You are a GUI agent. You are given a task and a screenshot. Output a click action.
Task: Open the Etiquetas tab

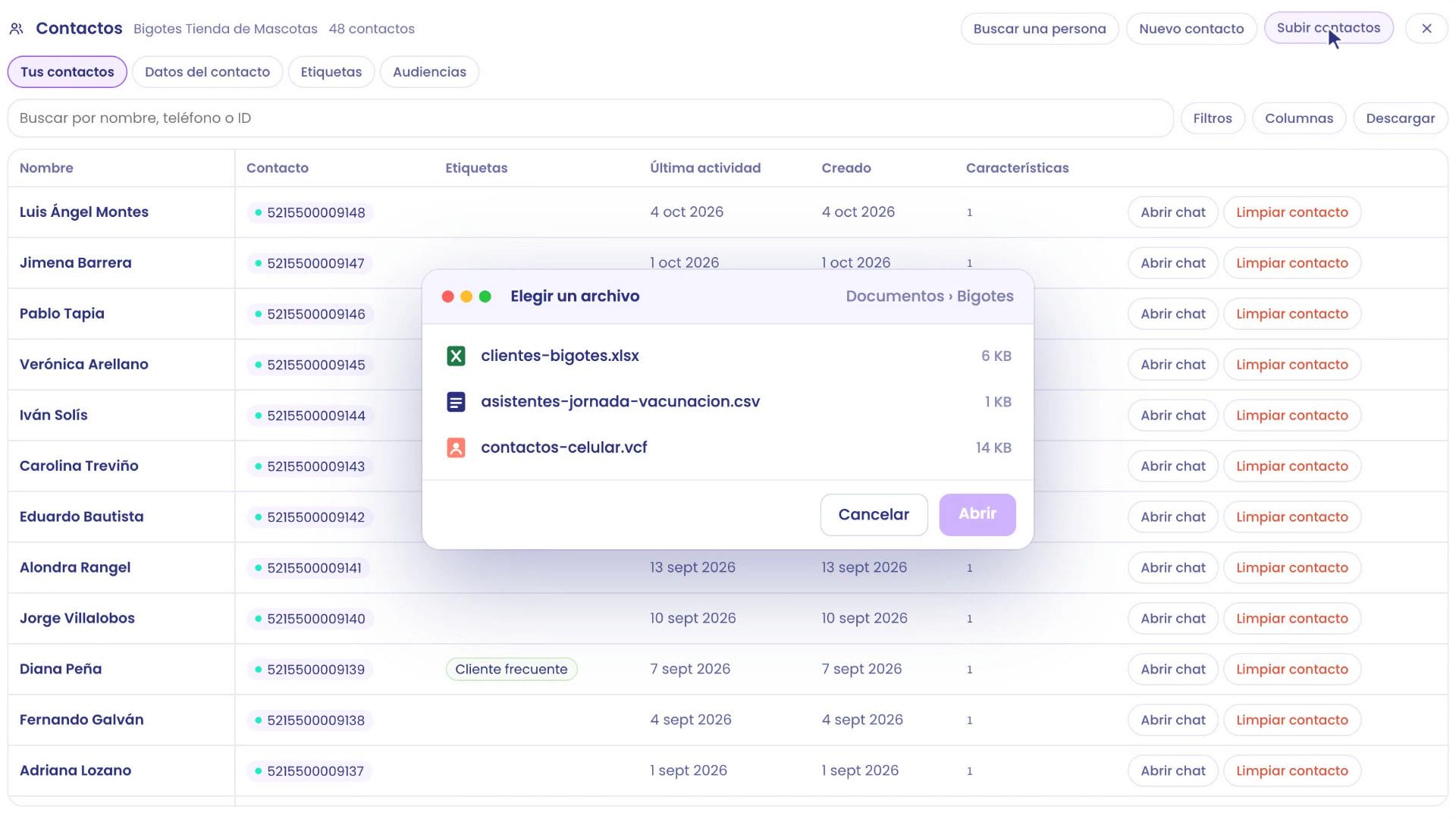click(x=331, y=72)
